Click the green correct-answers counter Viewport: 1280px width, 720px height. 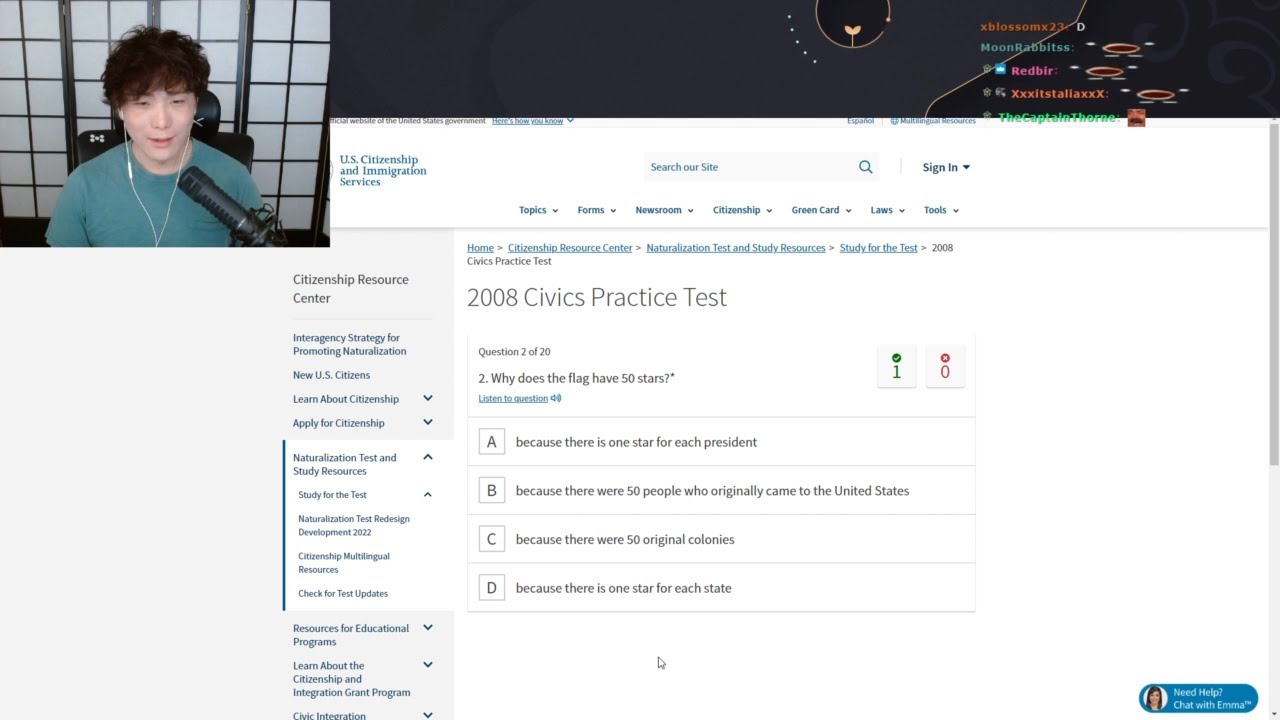click(x=896, y=366)
